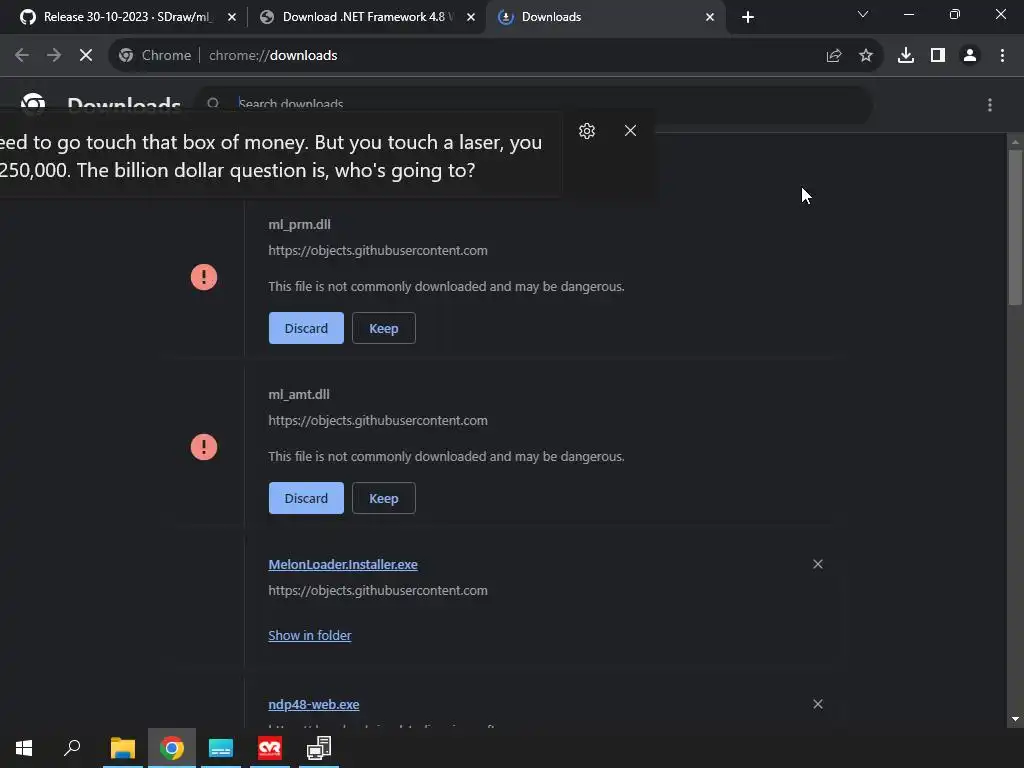Open the computer setup taskbar icon
1024x768 pixels.
click(319, 748)
